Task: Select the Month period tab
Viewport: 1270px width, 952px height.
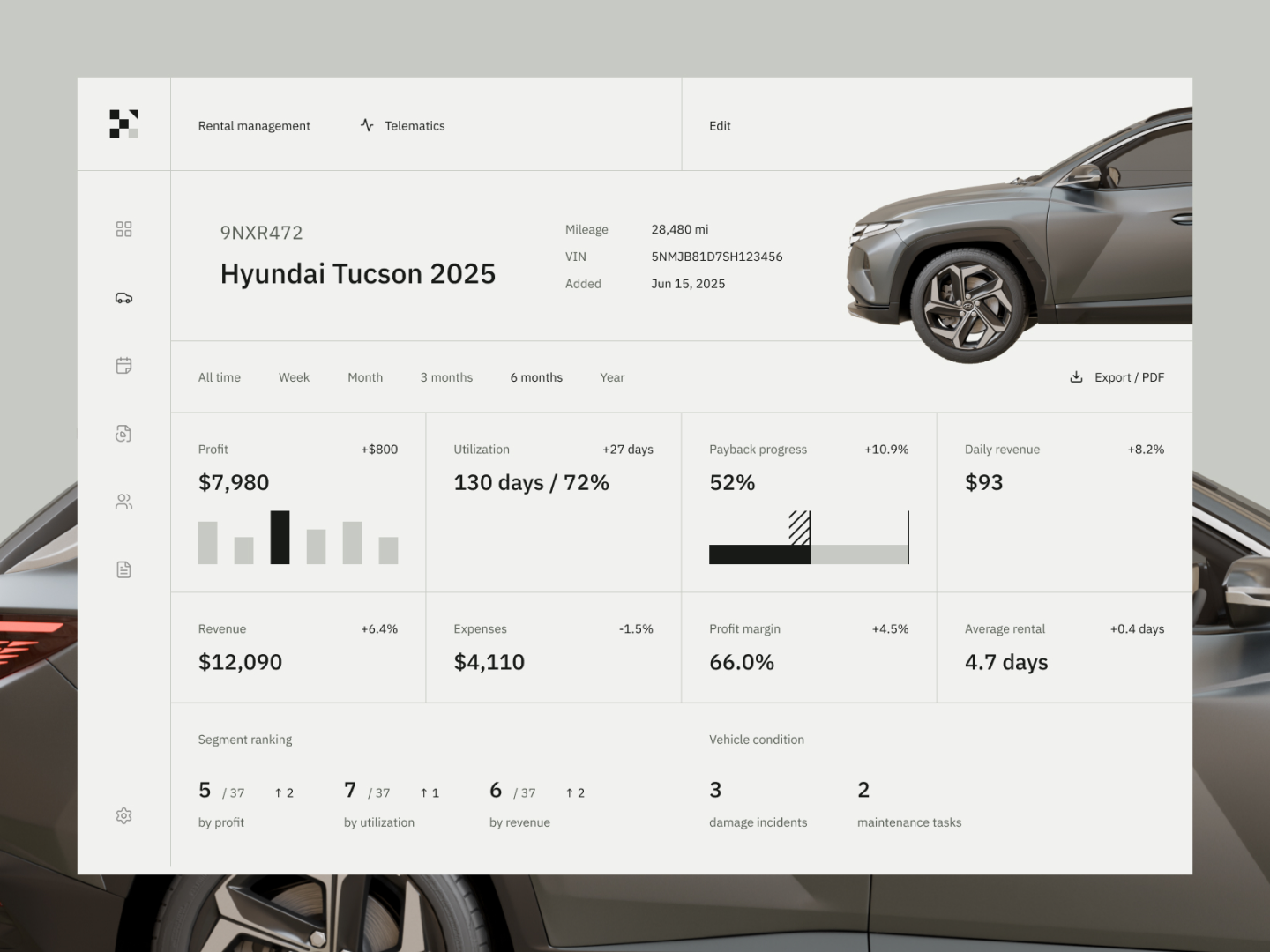Action: [365, 377]
